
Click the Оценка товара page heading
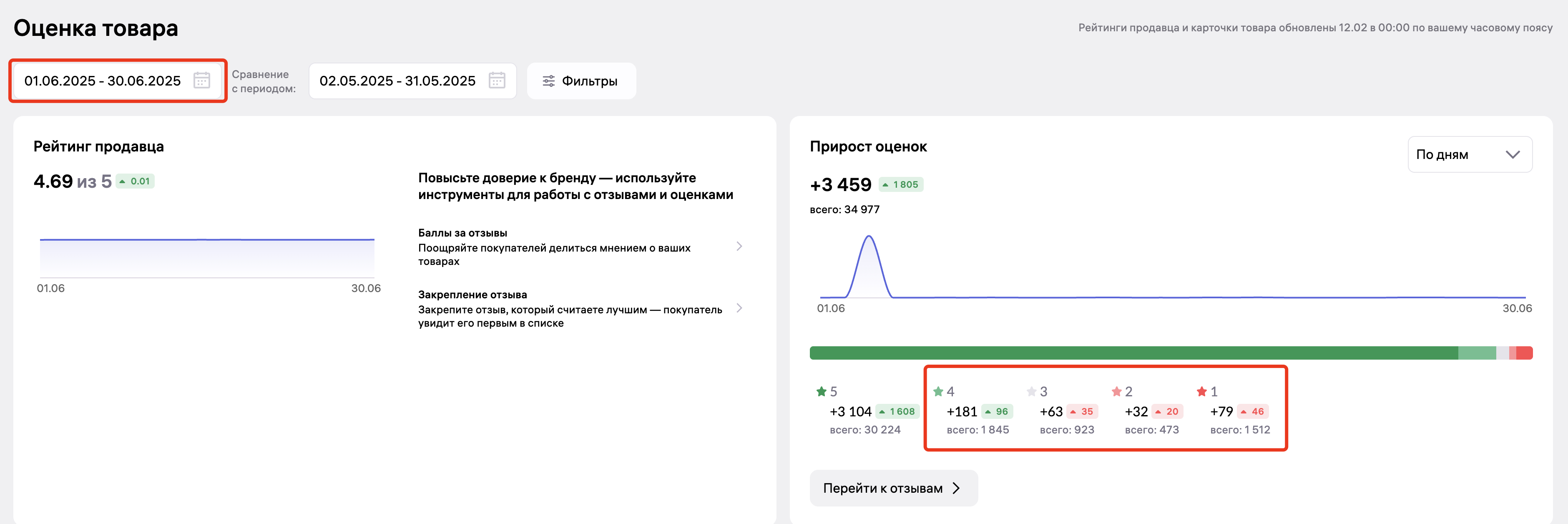point(95,28)
